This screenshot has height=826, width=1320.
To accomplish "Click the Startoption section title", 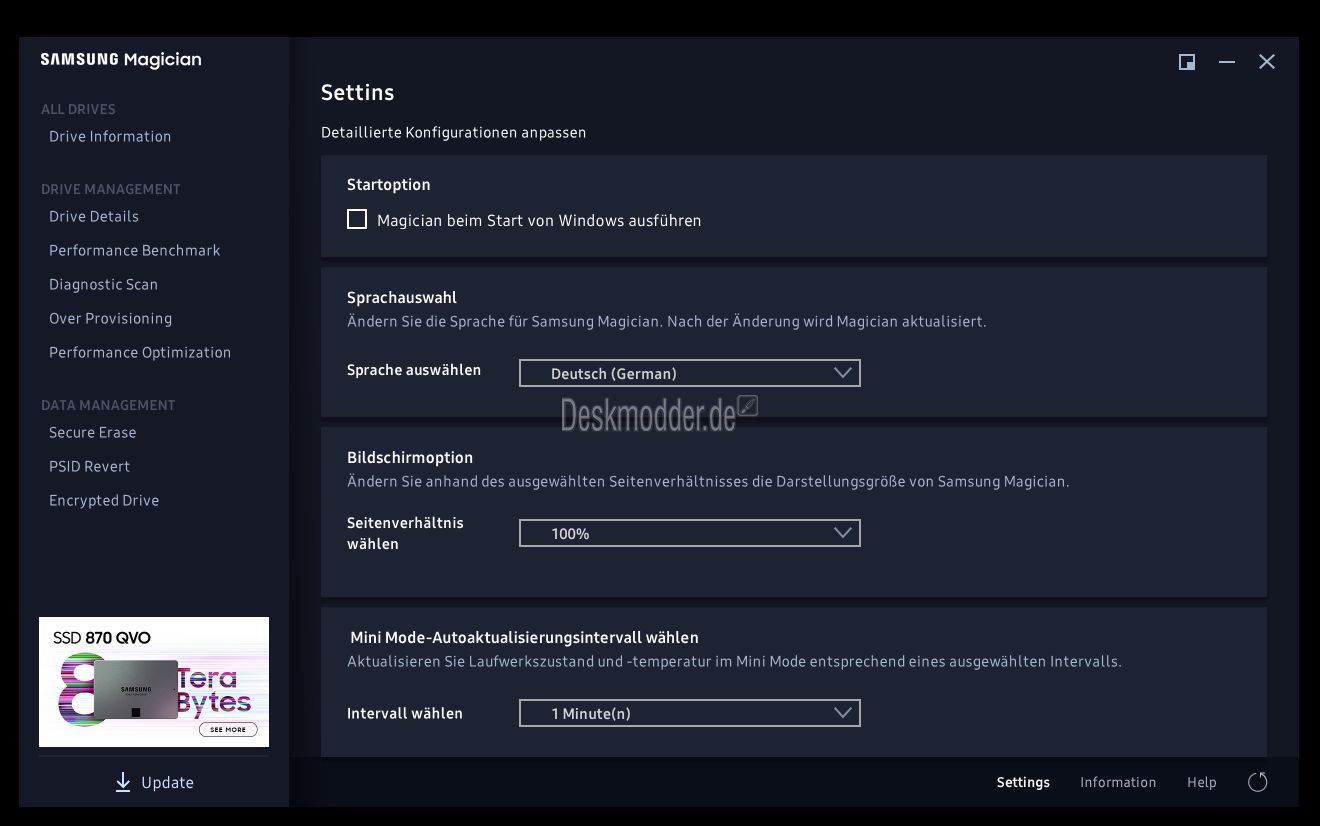I will (389, 185).
